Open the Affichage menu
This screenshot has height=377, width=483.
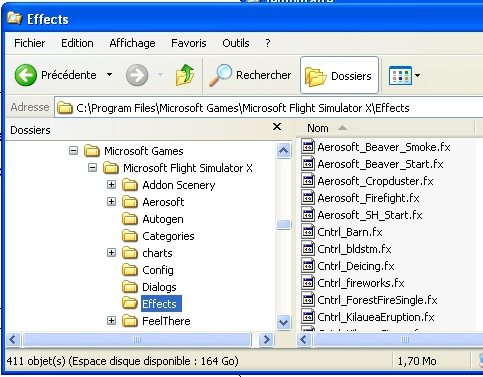[132, 43]
